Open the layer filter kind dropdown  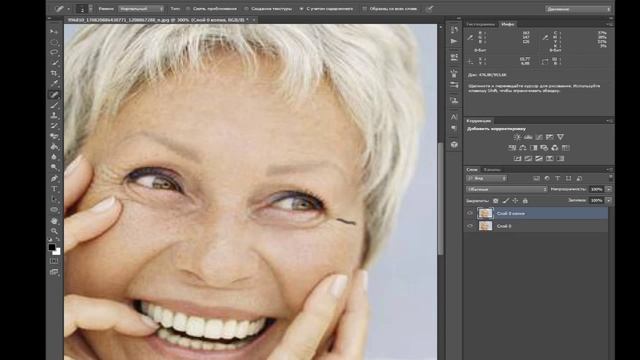tap(486, 178)
